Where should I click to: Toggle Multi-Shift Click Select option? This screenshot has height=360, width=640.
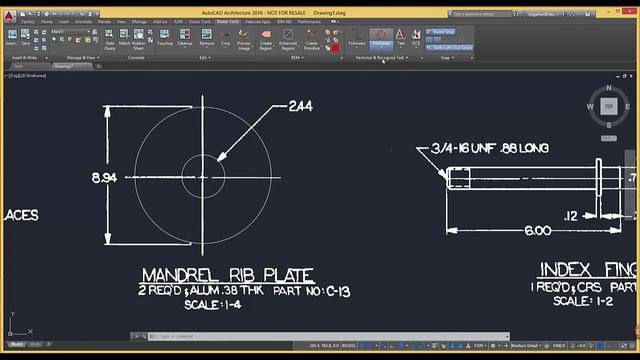click(449, 48)
